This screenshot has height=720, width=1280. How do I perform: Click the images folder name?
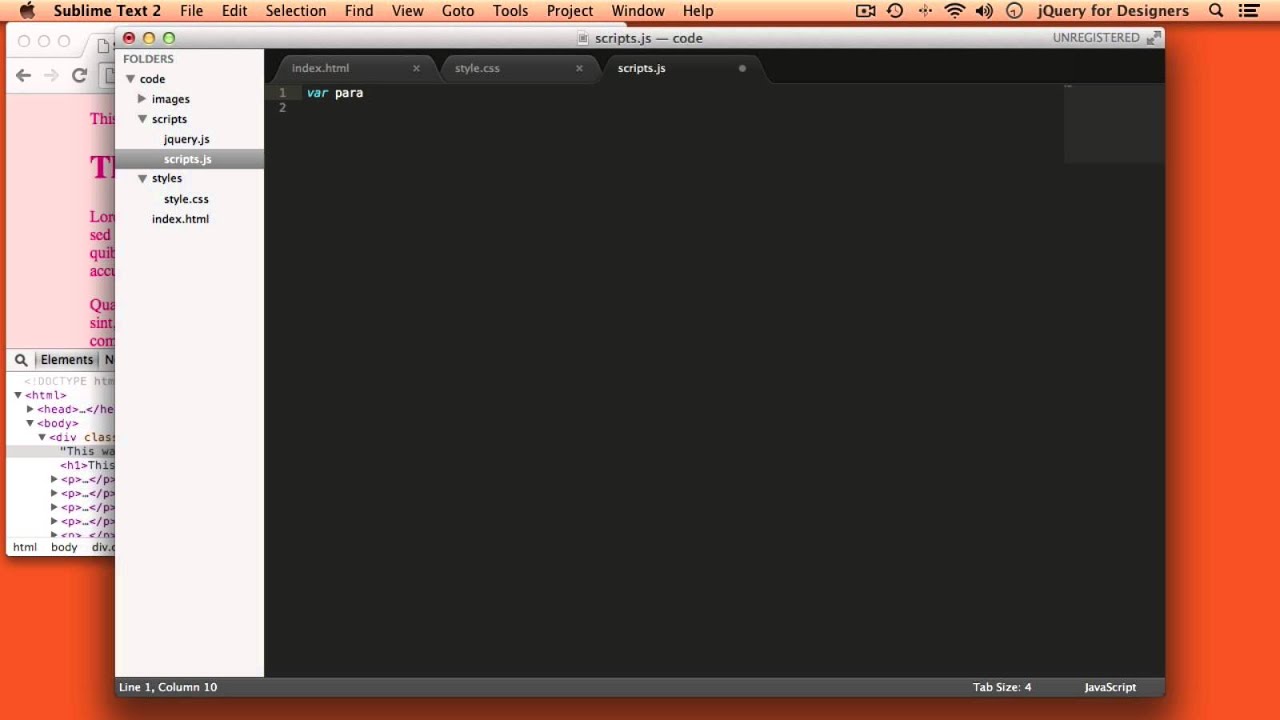pos(170,99)
